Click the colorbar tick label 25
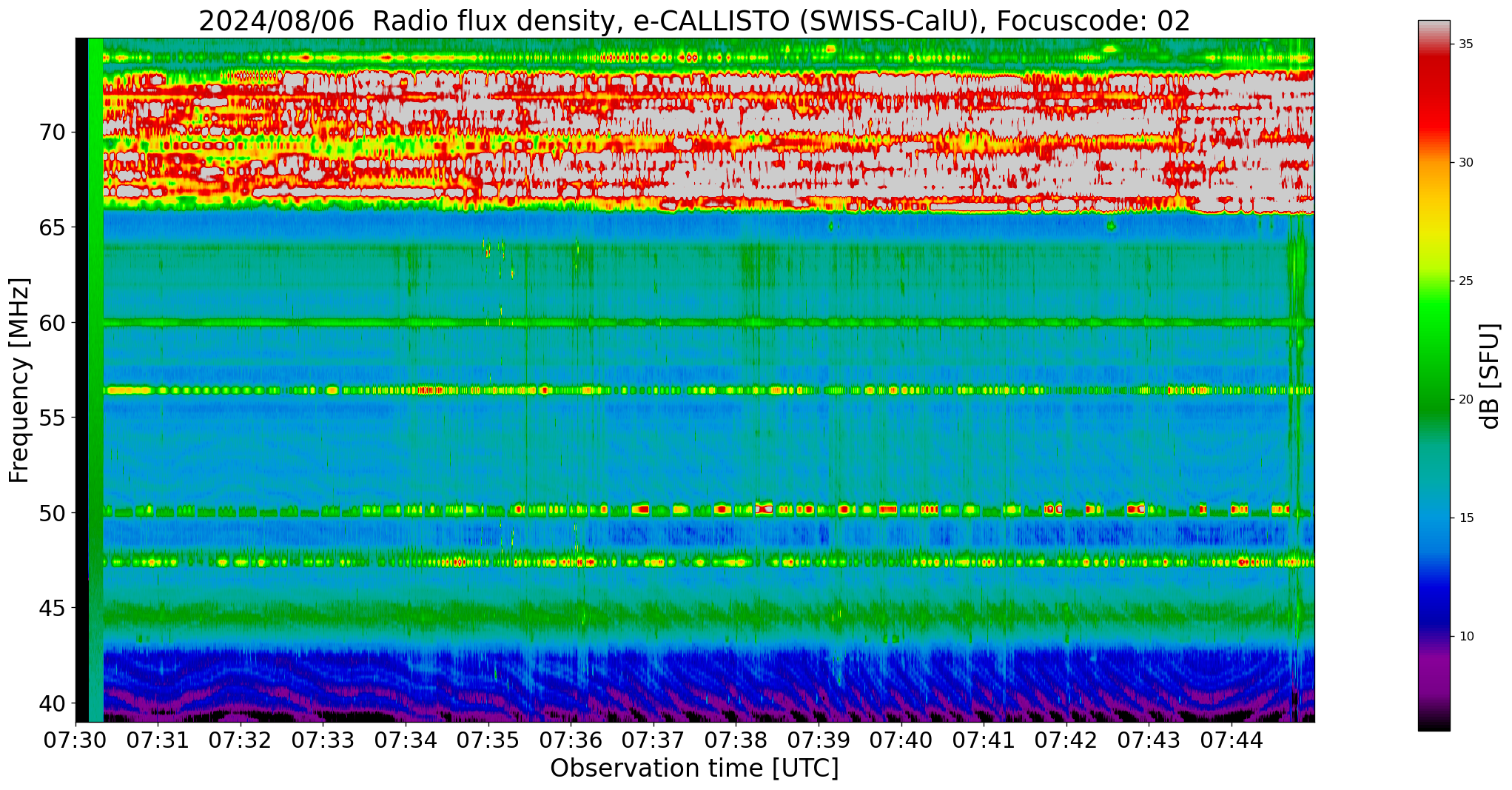This screenshot has width=1512, height=790. (x=1466, y=281)
